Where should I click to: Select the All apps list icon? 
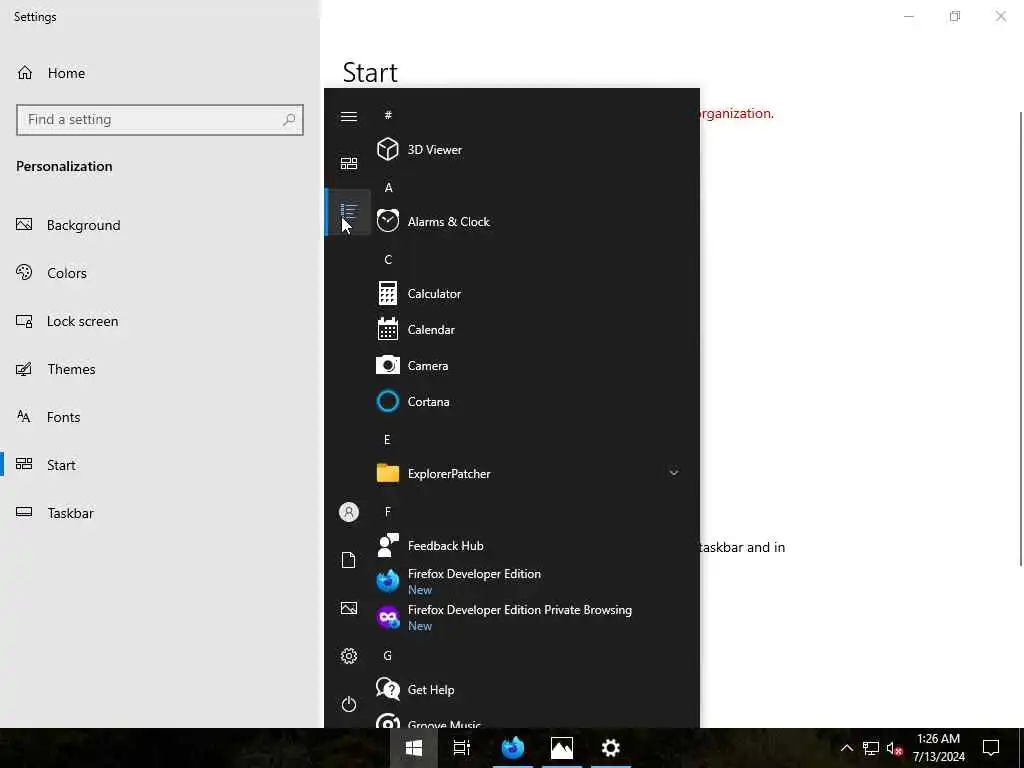pos(349,212)
